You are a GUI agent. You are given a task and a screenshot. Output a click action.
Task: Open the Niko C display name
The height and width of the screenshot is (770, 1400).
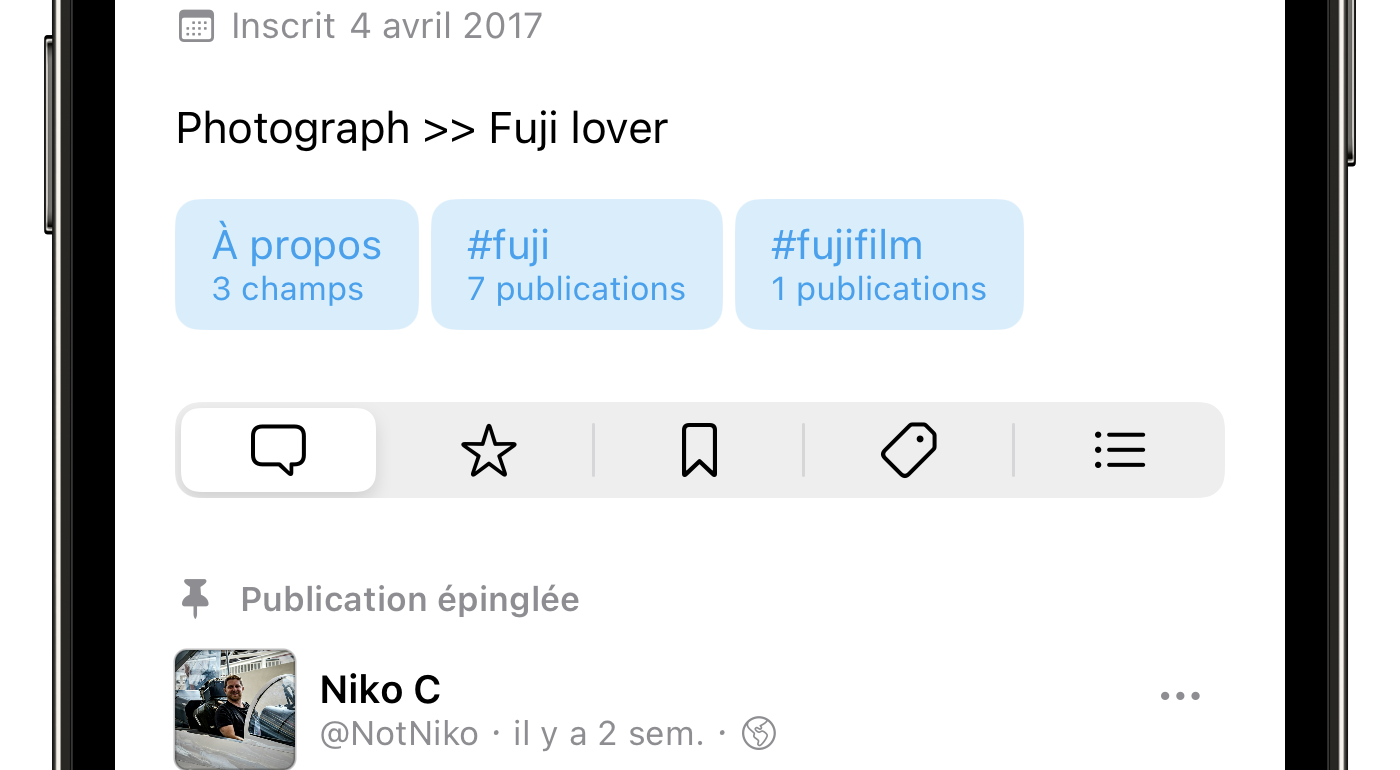click(x=380, y=690)
